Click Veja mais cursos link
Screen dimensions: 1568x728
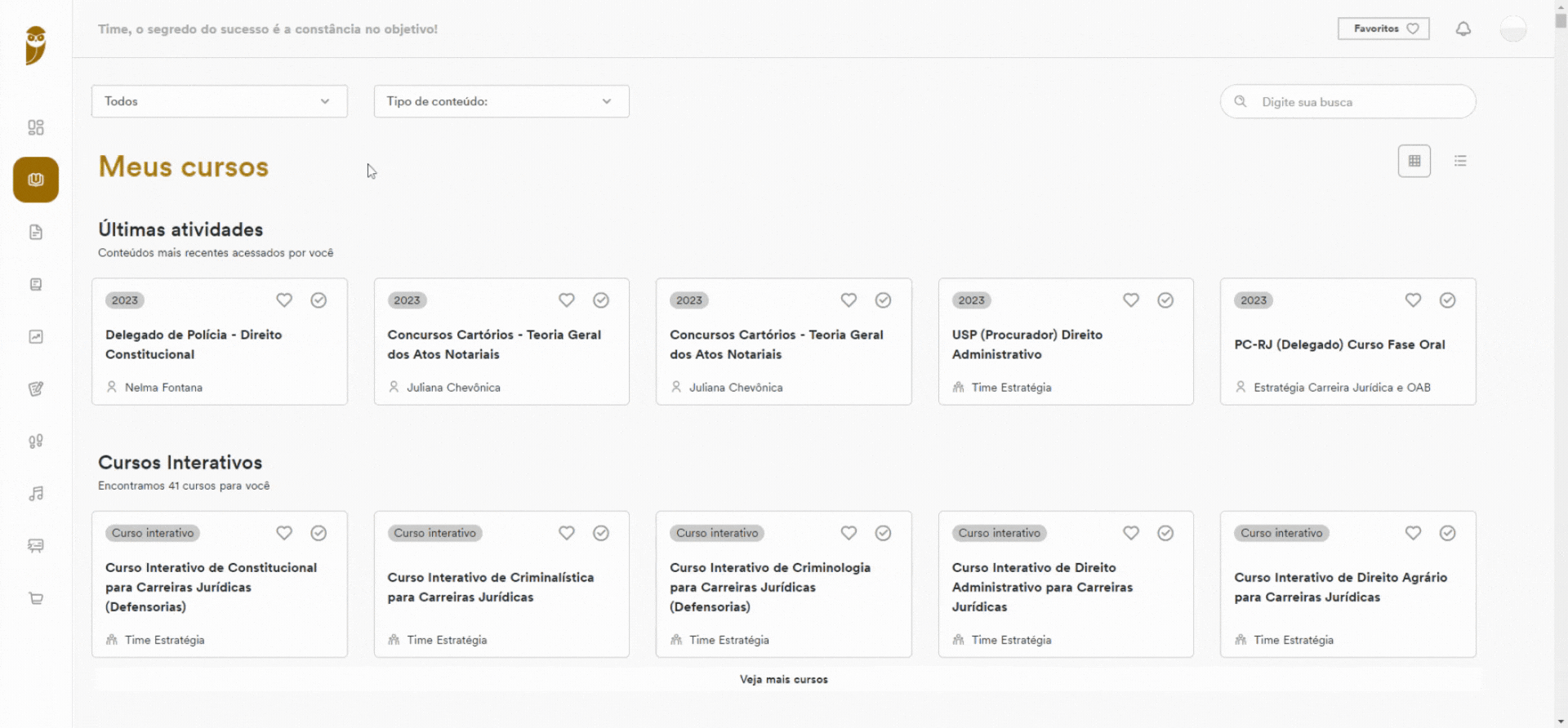(784, 679)
